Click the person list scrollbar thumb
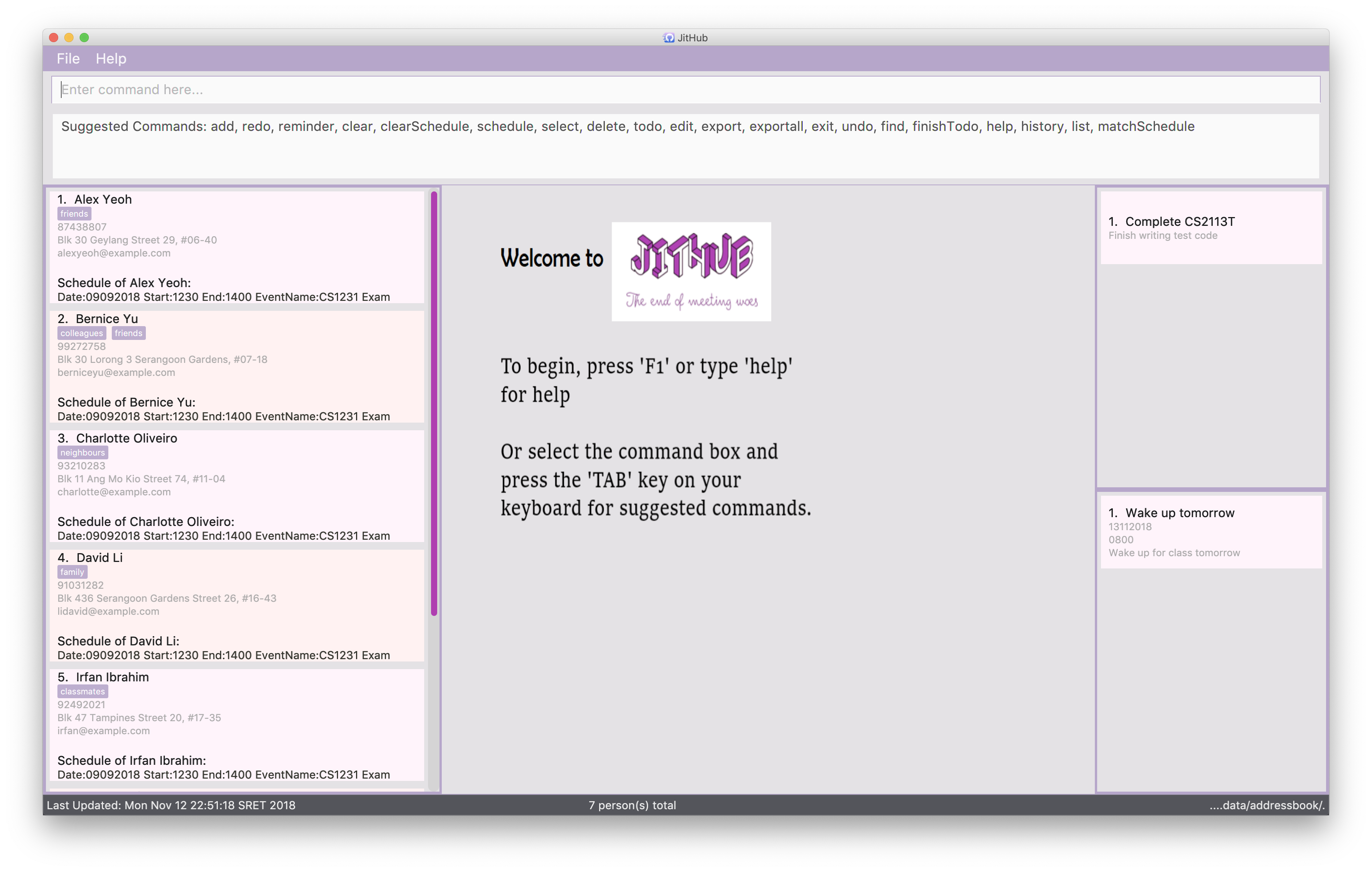 434,404
